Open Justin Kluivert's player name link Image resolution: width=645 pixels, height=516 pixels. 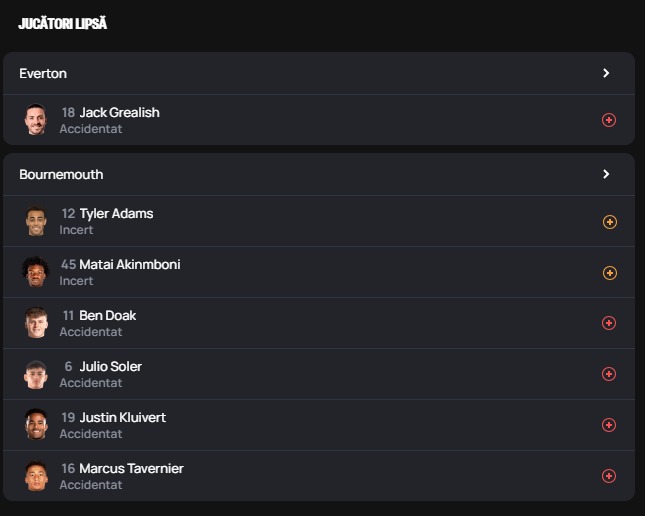click(x=123, y=417)
